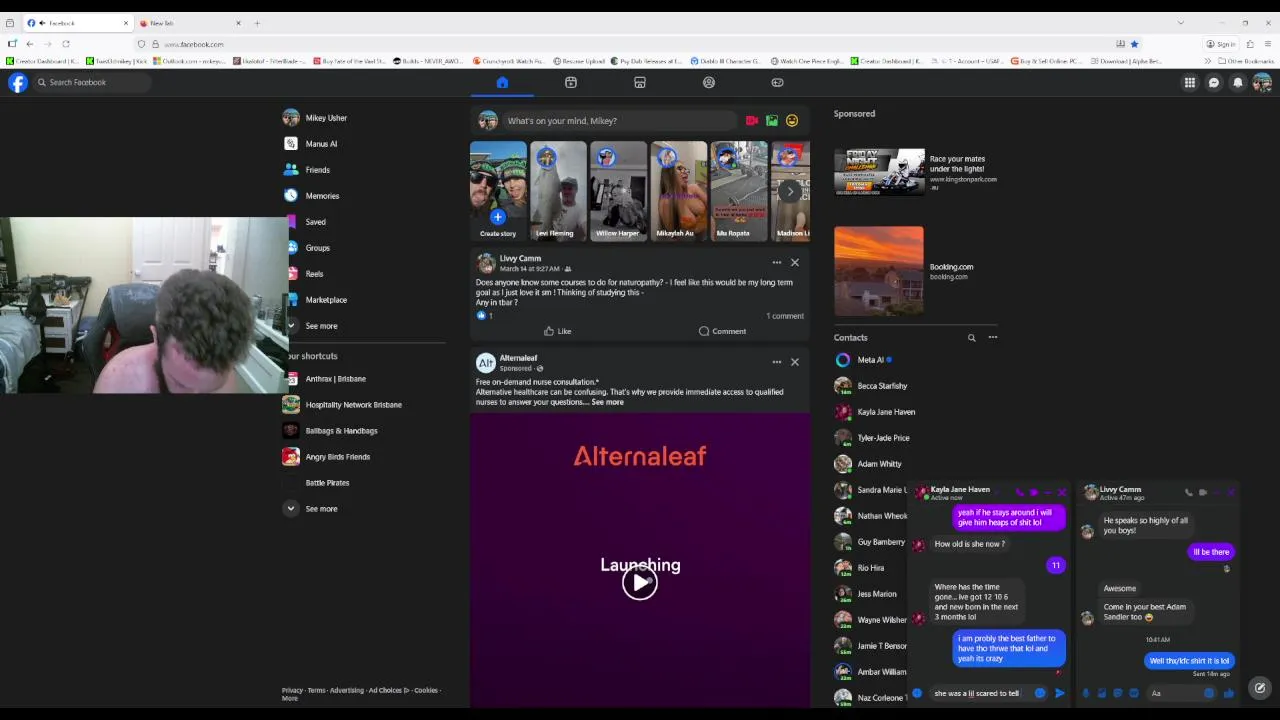Click the Search Facebook field
Image resolution: width=1280 pixels, height=720 pixels.
click(x=92, y=82)
